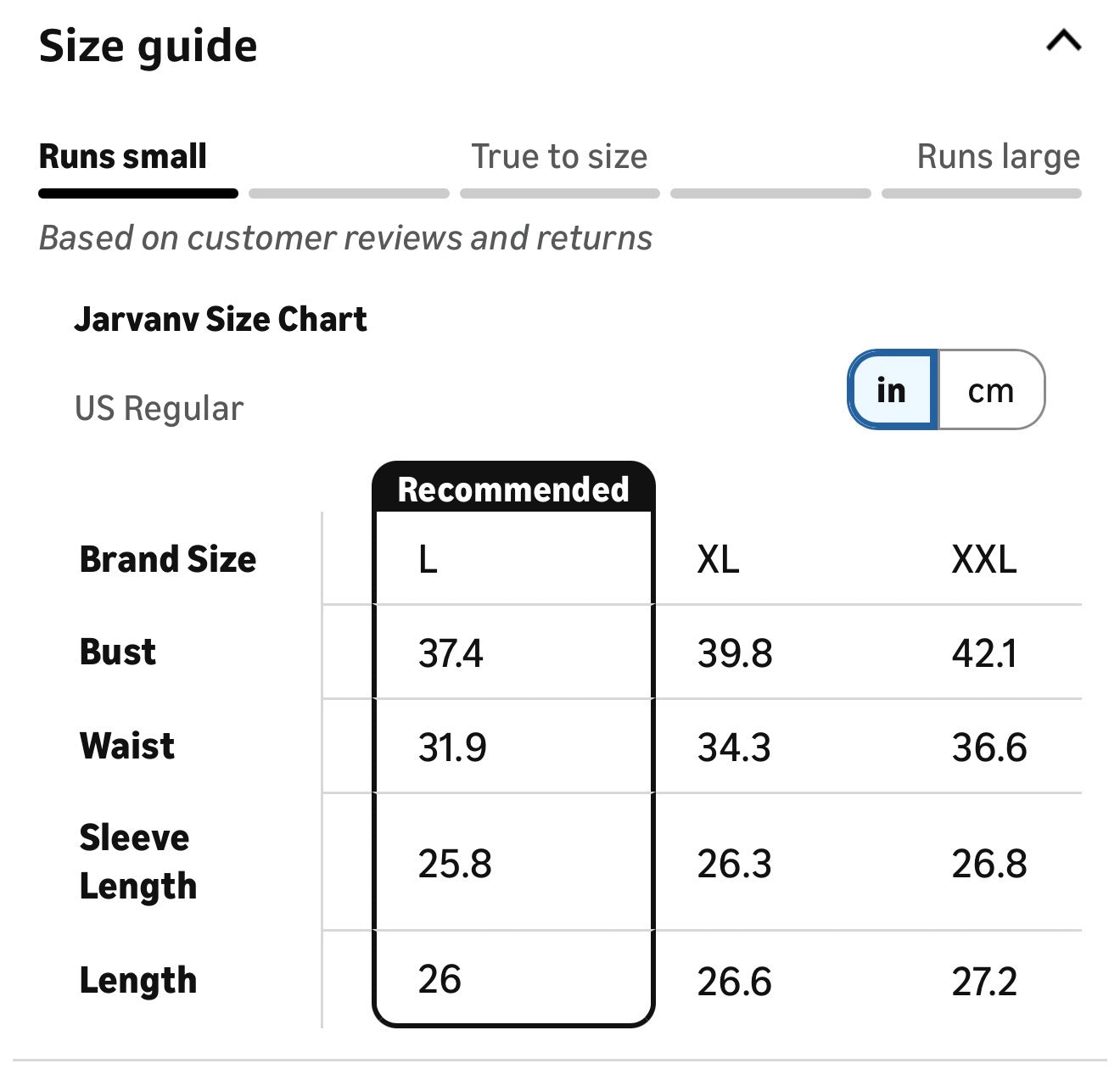Click the Recommended badge

coord(513,490)
